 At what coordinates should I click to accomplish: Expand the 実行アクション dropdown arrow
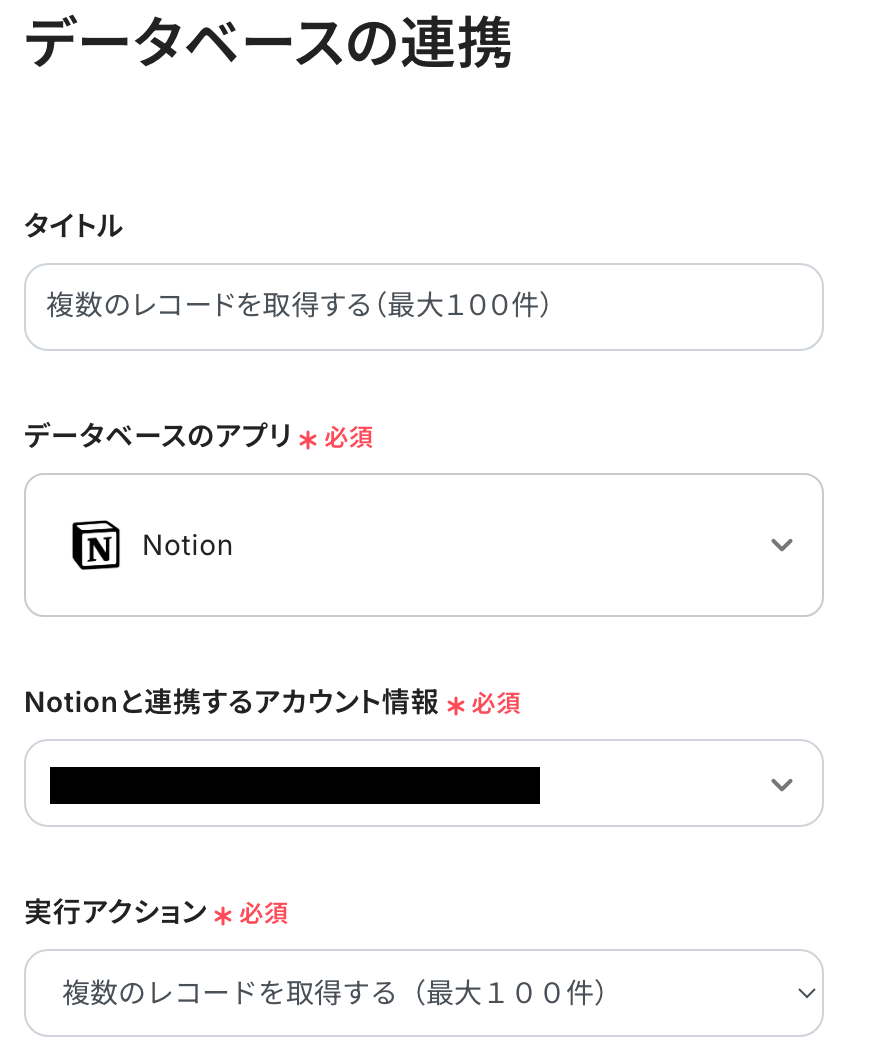click(806, 993)
